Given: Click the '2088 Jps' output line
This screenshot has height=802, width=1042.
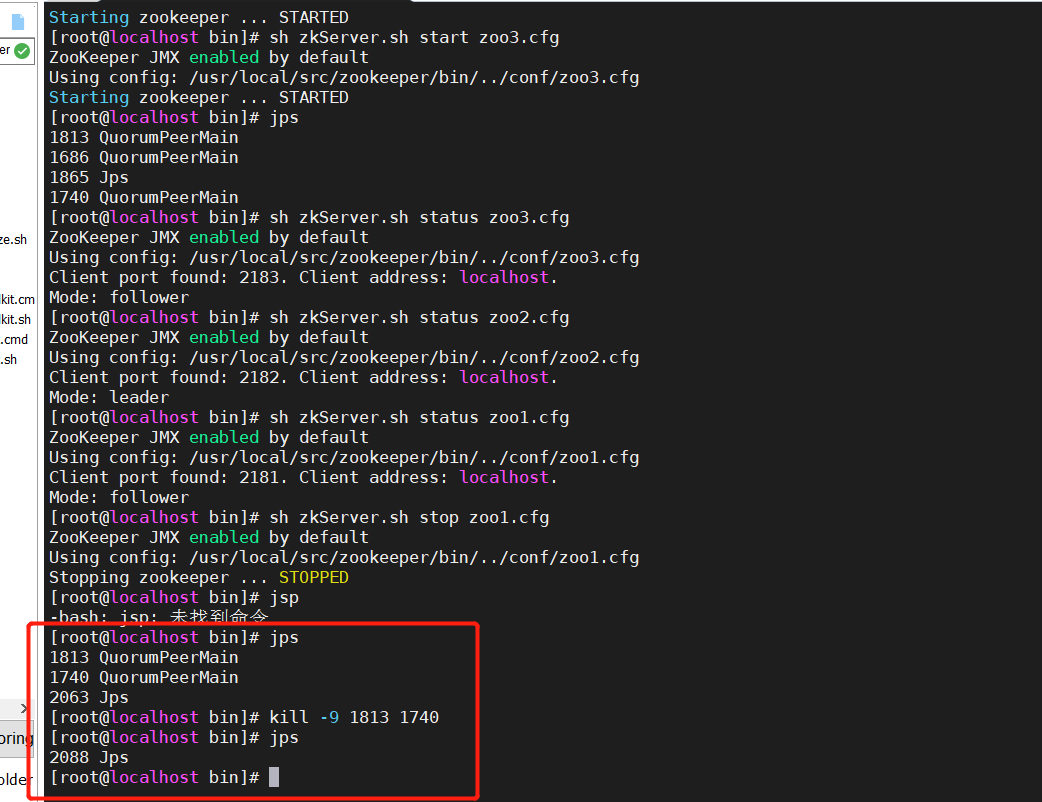Looking at the screenshot, I should [x=89, y=757].
